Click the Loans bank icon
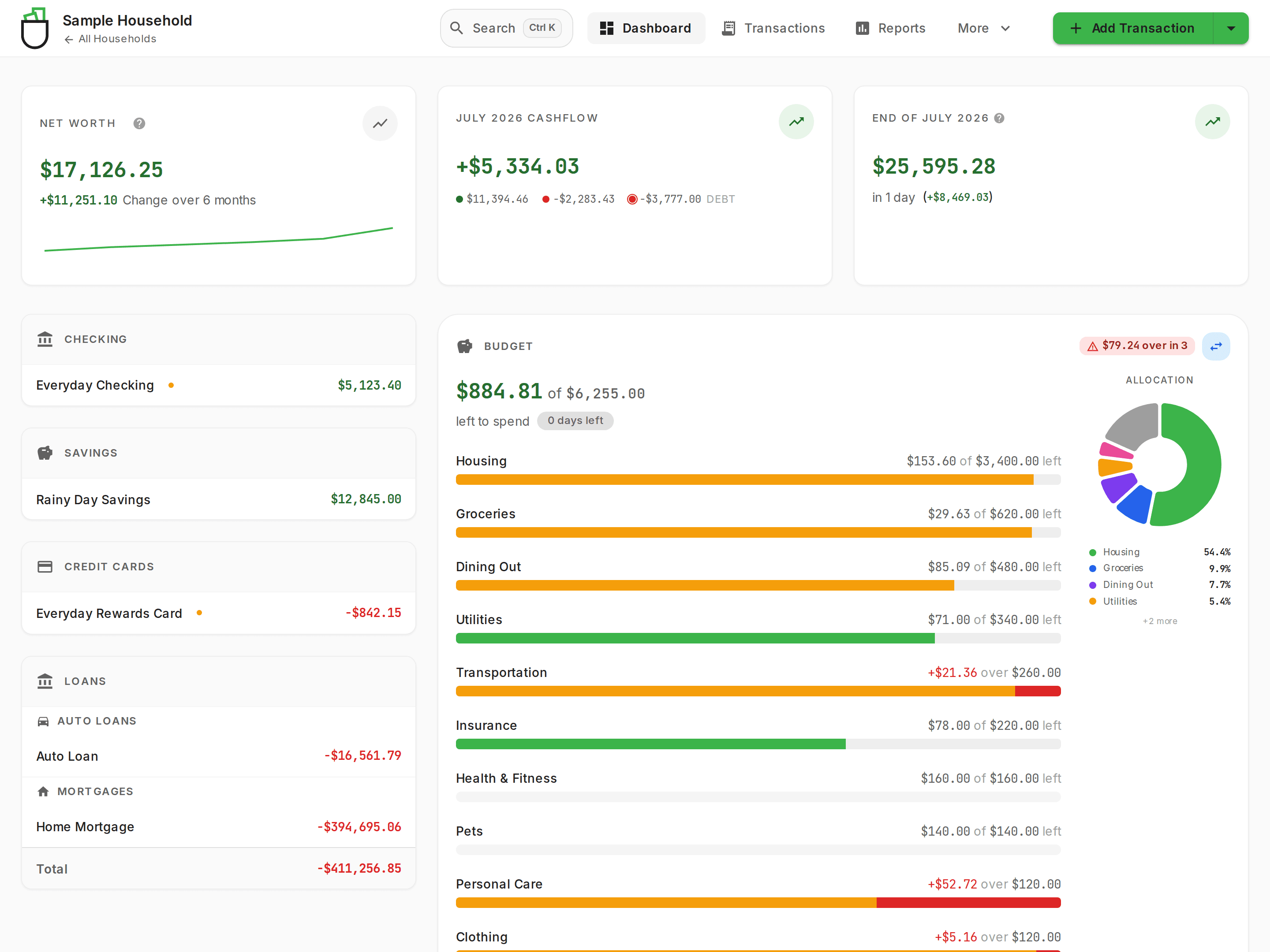The height and width of the screenshot is (952, 1270). [45, 681]
